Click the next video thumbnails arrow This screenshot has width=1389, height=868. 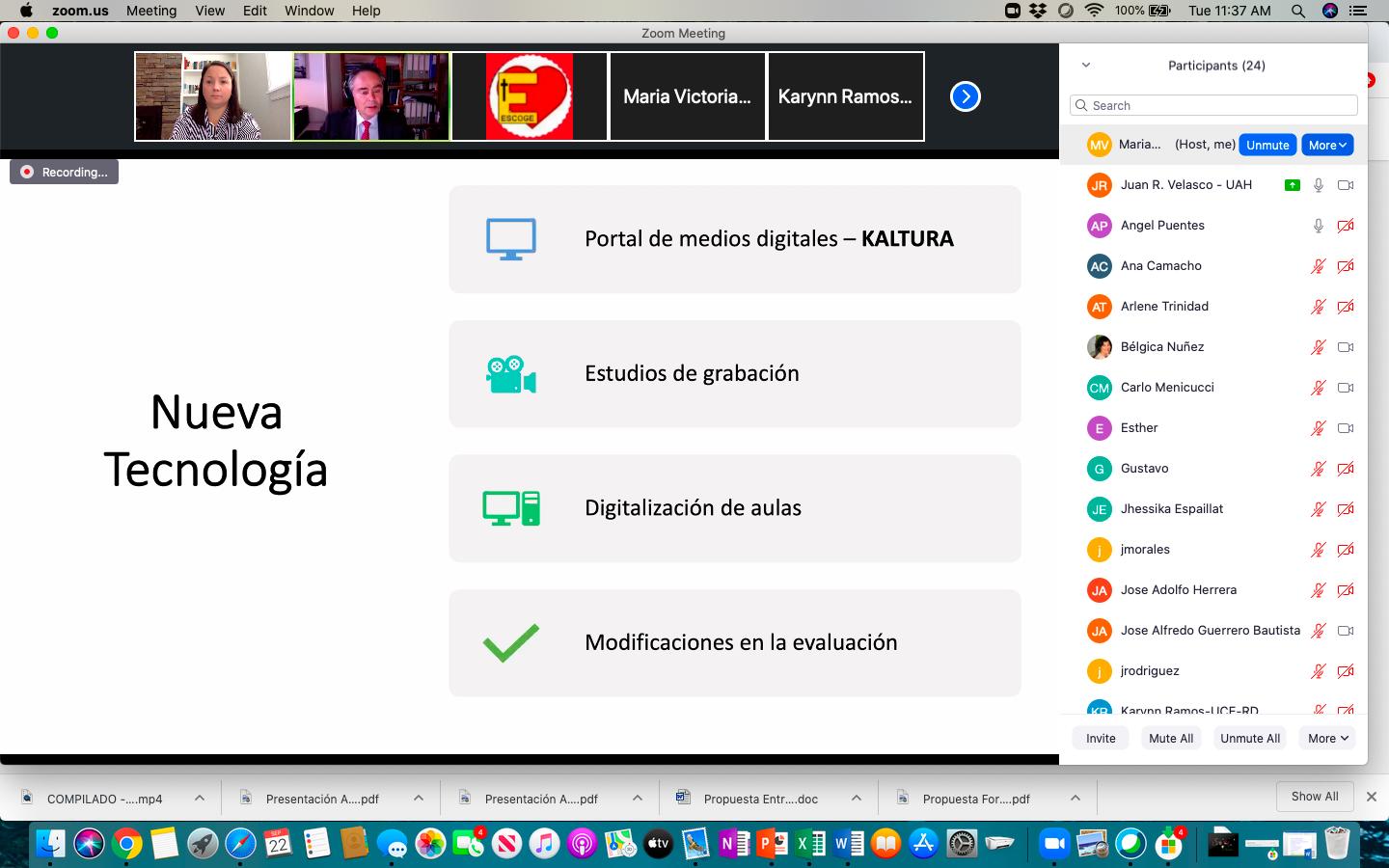965,96
